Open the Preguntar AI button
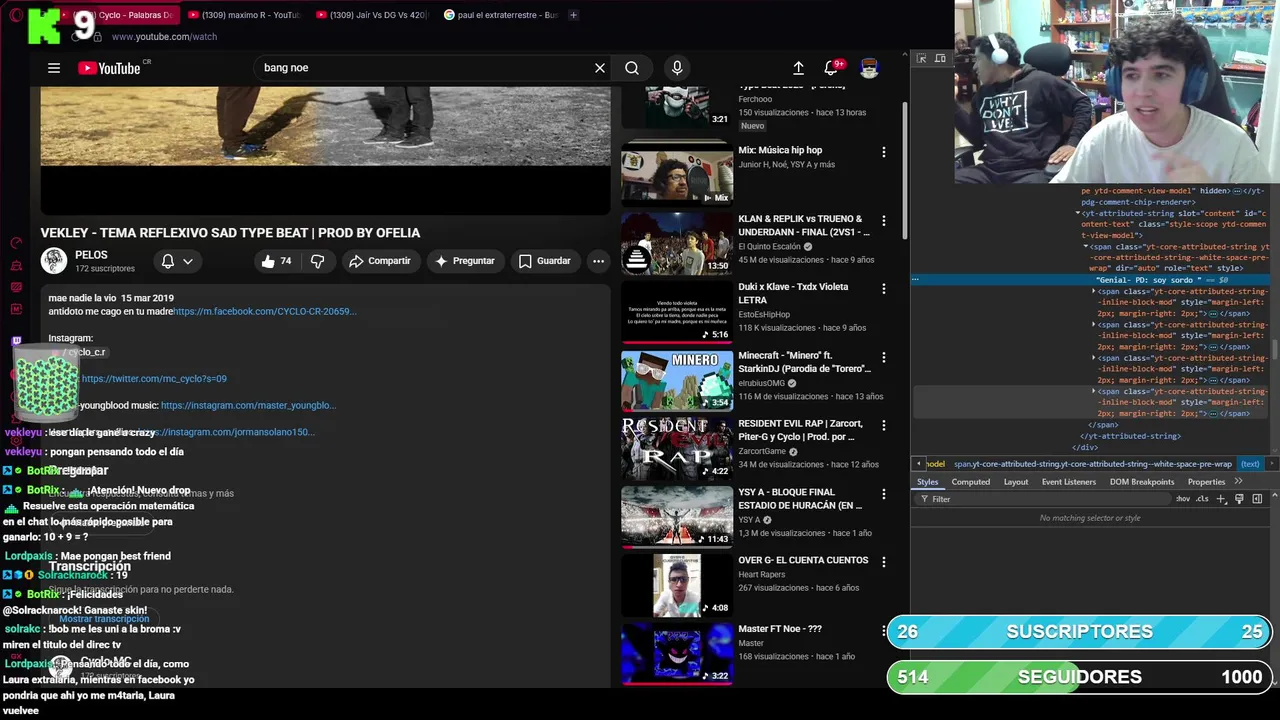Image resolution: width=1280 pixels, height=720 pixels. [464, 261]
